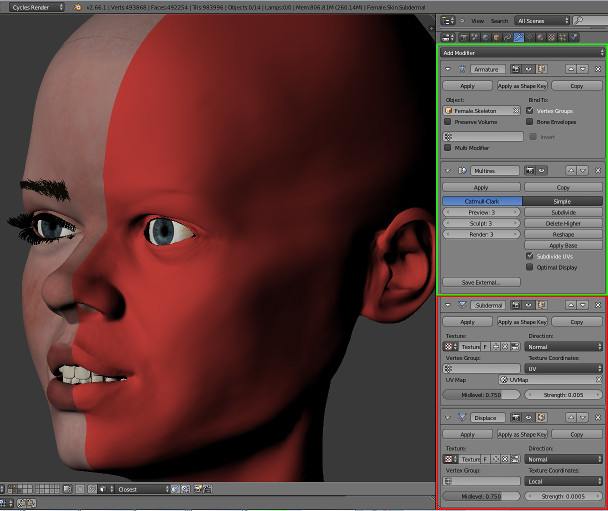
Task: Select the Simple subdivision type
Action: (x=564, y=200)
